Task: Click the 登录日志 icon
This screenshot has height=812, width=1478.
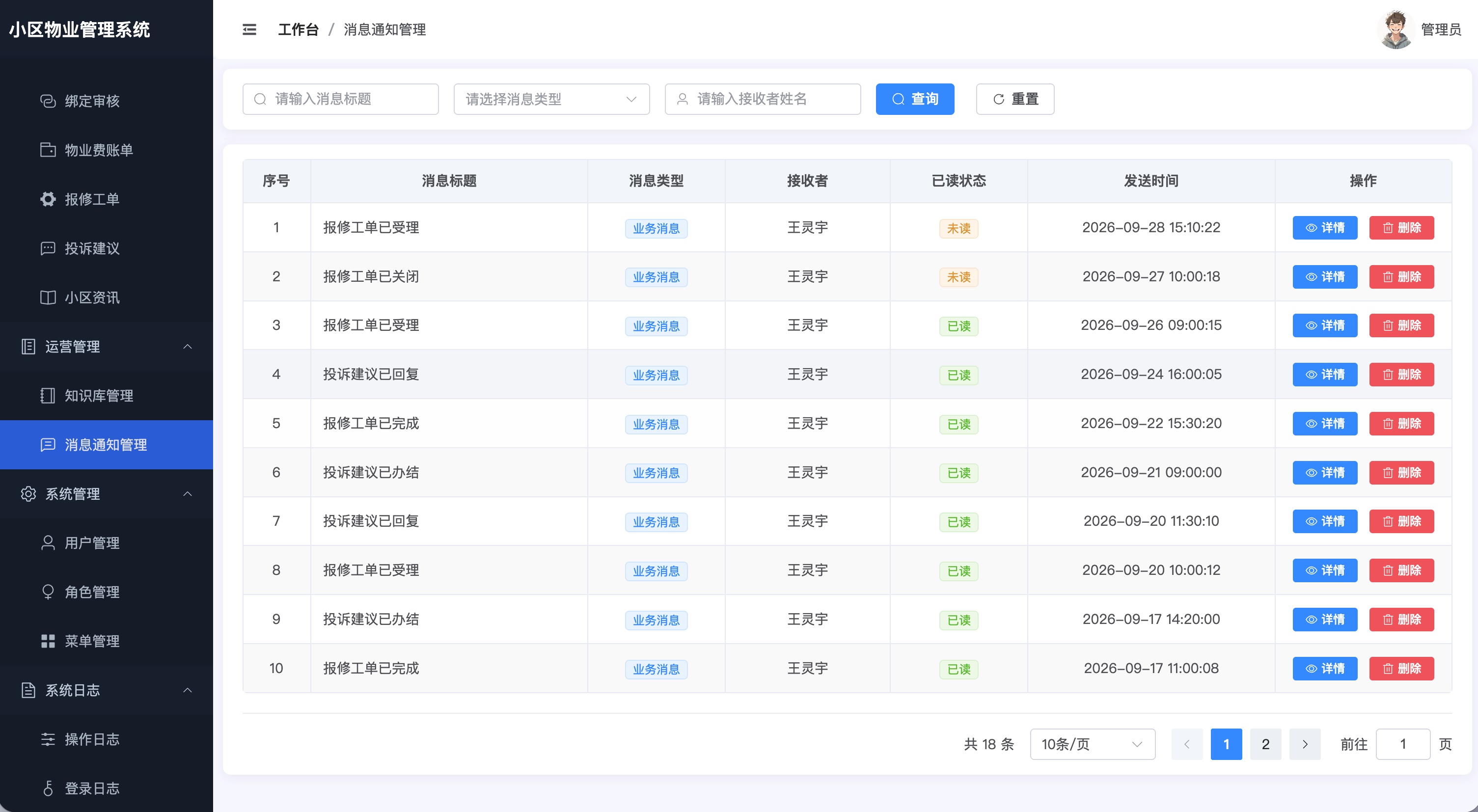Action: tap(48, 788)
